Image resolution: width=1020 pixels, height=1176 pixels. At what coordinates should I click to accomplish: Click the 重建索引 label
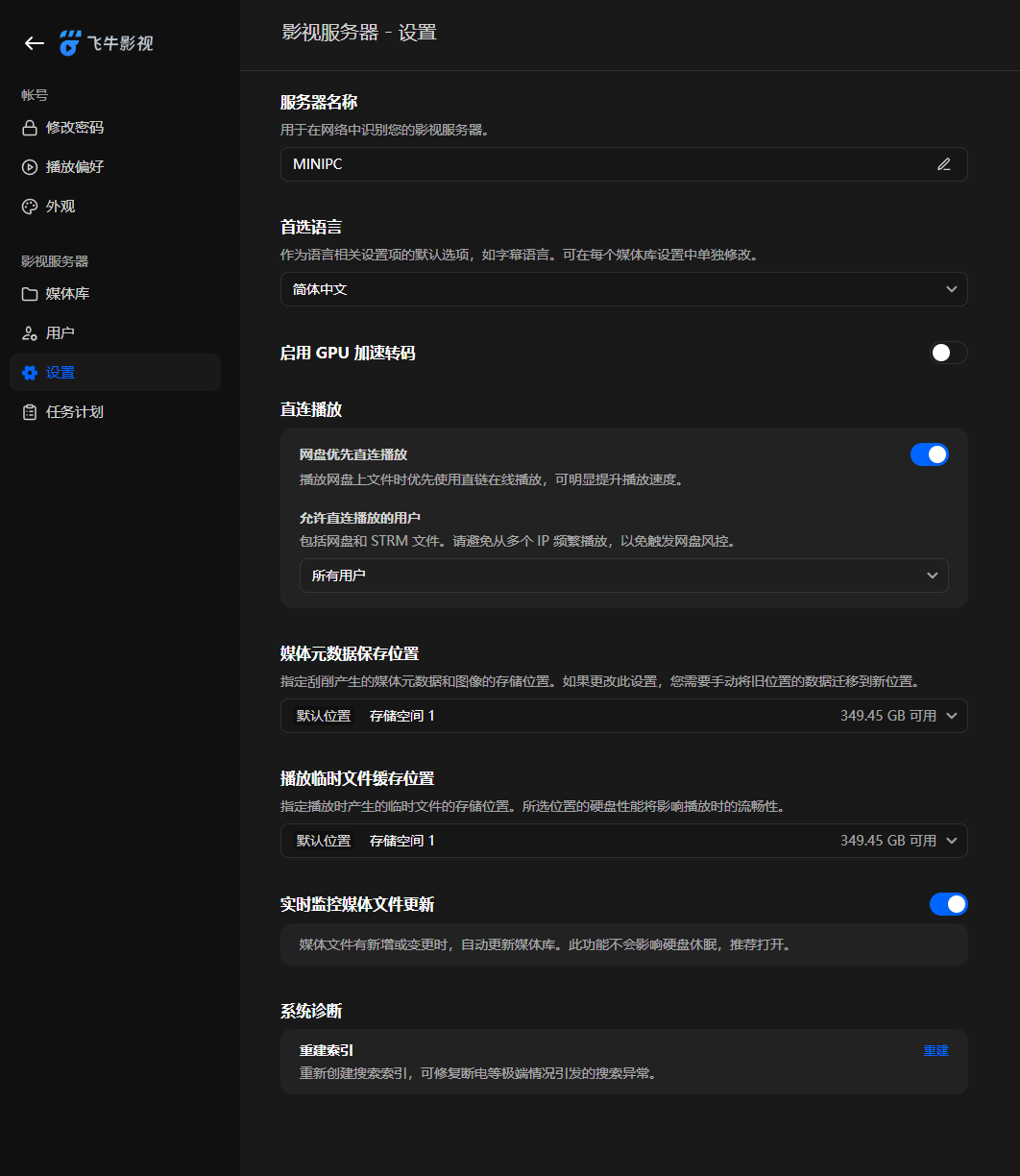pyautogui.click(x=327, y=1051)
